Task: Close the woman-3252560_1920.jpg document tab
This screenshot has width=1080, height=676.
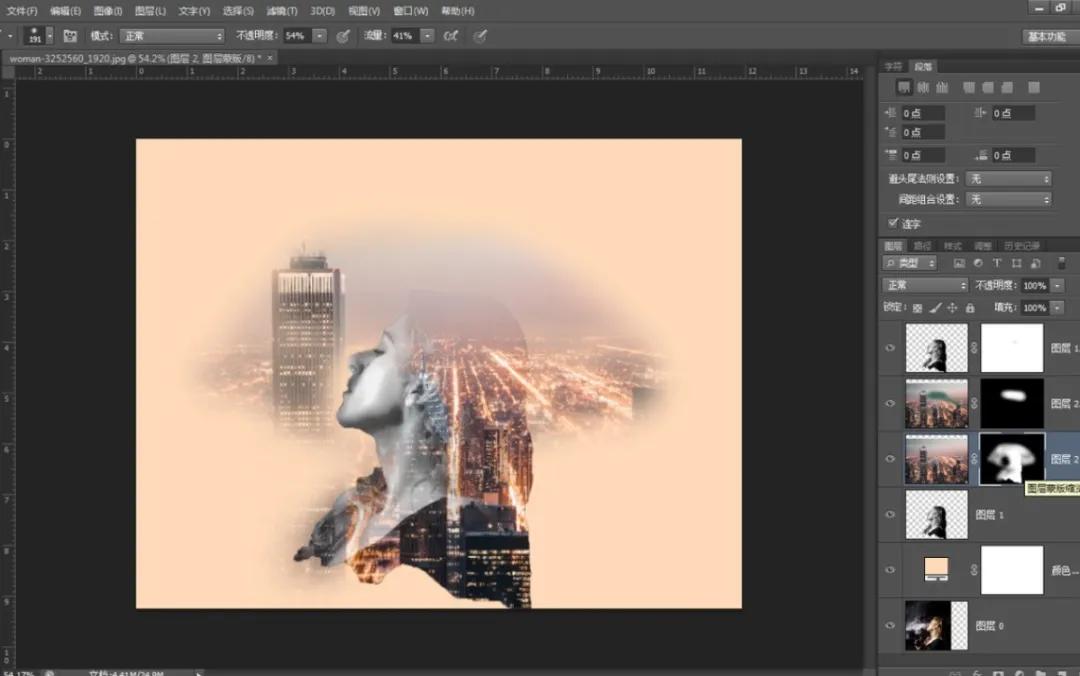Action: (x=270, y=59)
